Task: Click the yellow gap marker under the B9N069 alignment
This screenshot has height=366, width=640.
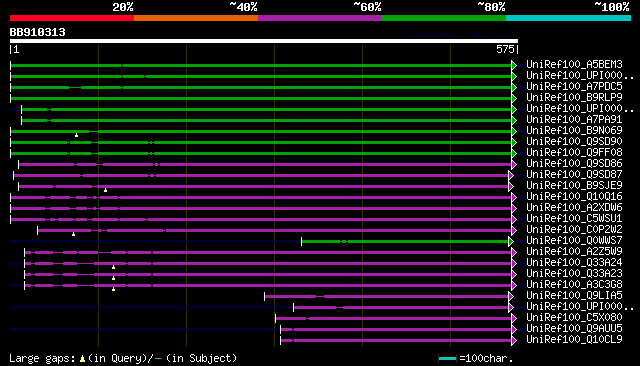Action: (76, 135)
